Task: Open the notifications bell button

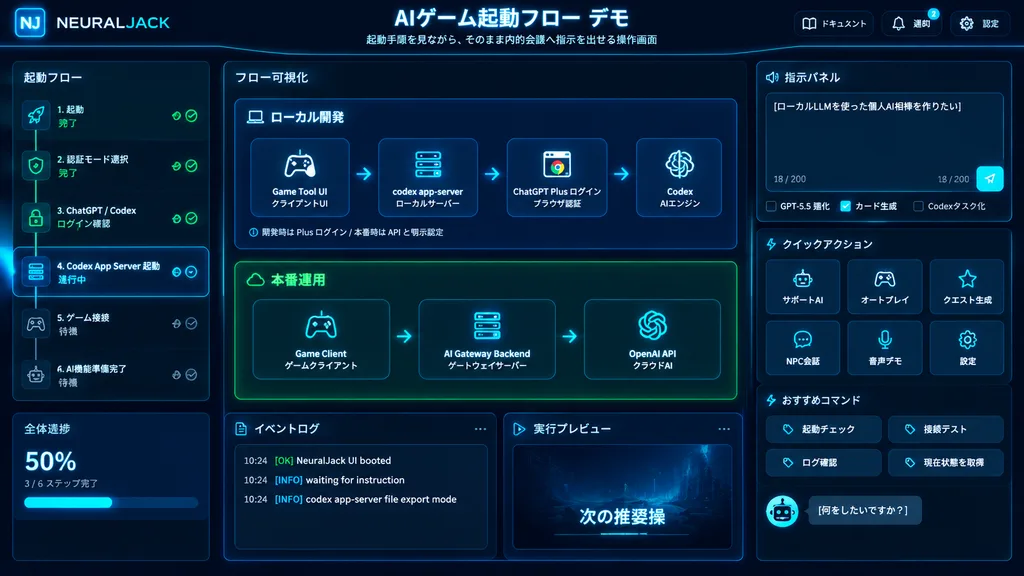Action: pos(912,24)
